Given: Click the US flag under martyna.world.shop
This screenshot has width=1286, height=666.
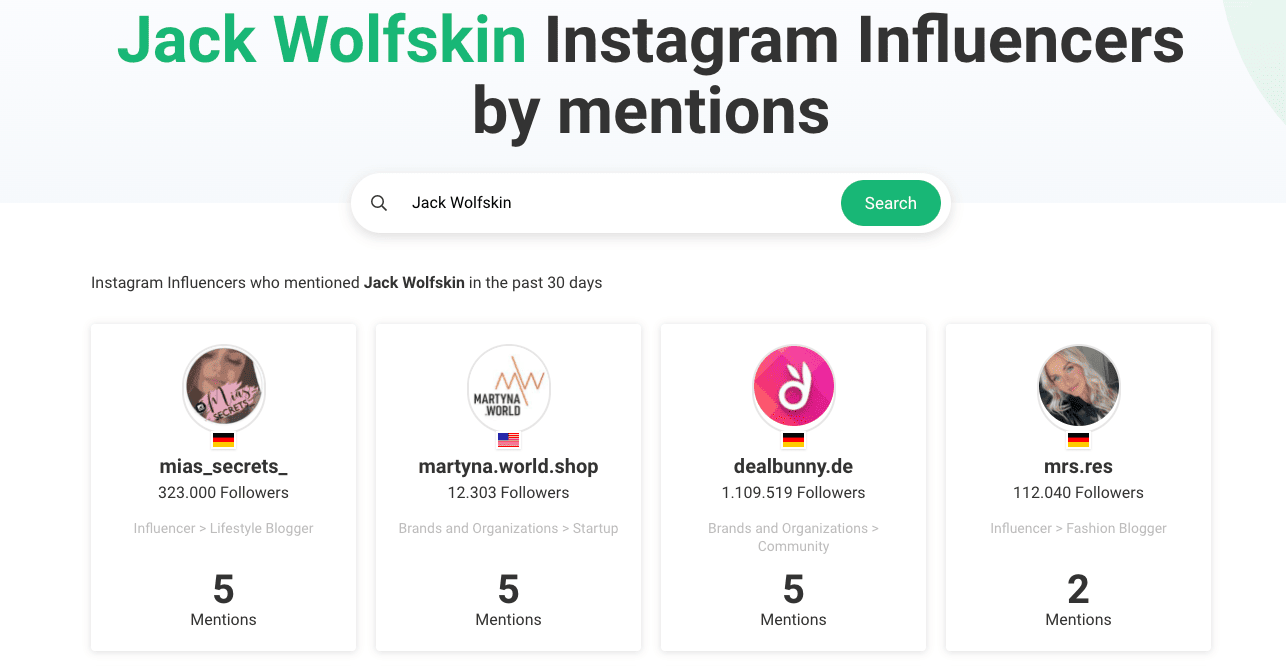Looking at the screenshot, I should 508,439.
